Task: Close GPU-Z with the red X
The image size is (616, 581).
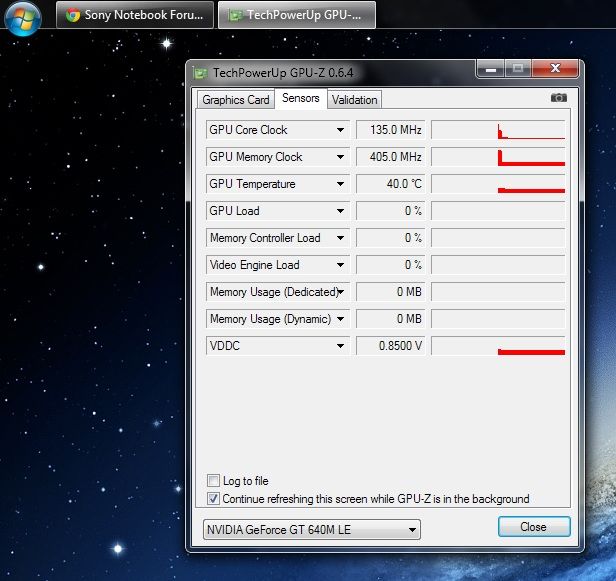Action: [555, 69]
